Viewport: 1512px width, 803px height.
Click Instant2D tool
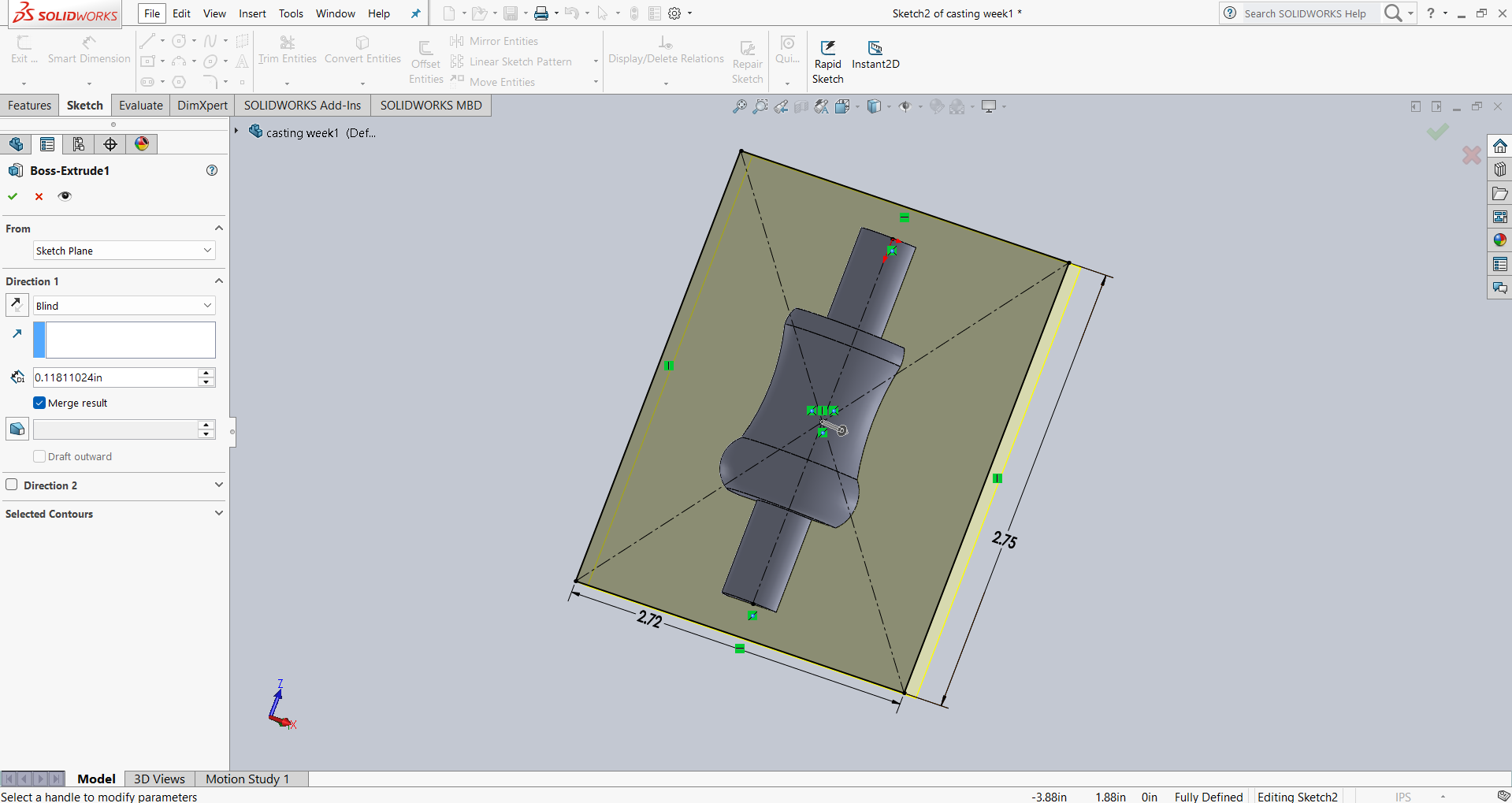[875, 55]
